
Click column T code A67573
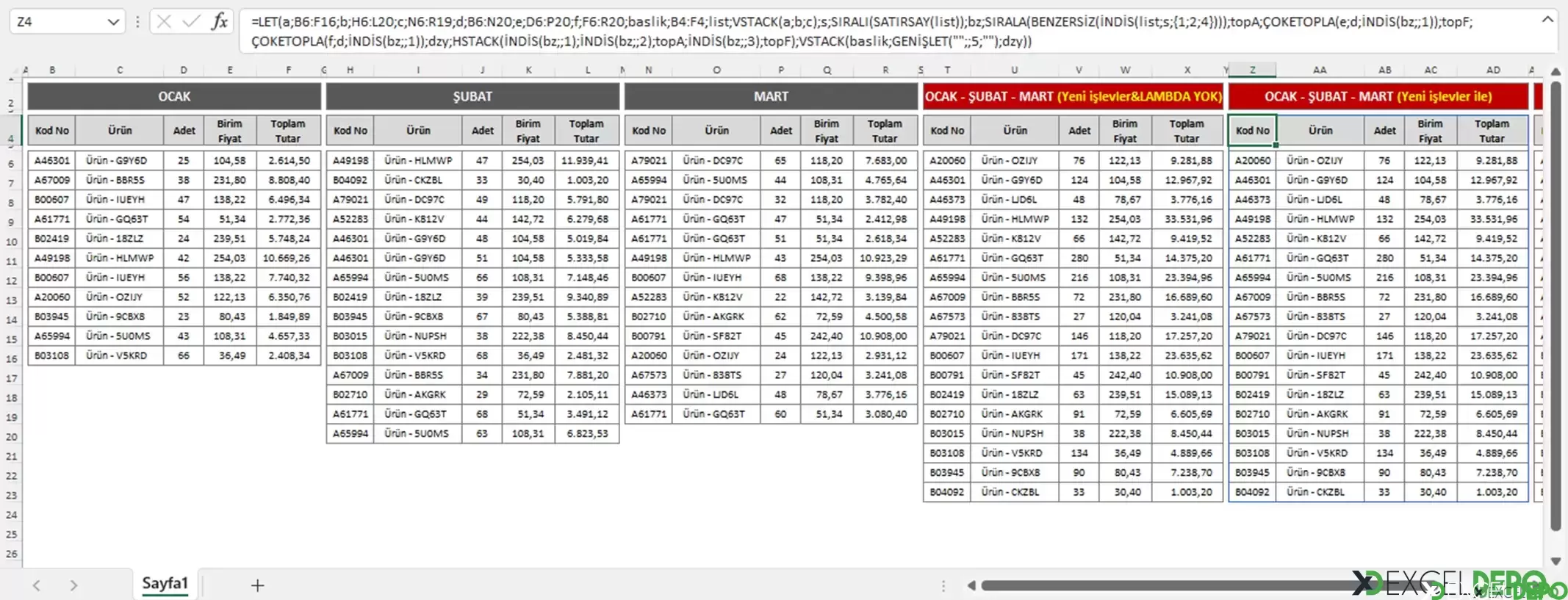pos(947,317)
